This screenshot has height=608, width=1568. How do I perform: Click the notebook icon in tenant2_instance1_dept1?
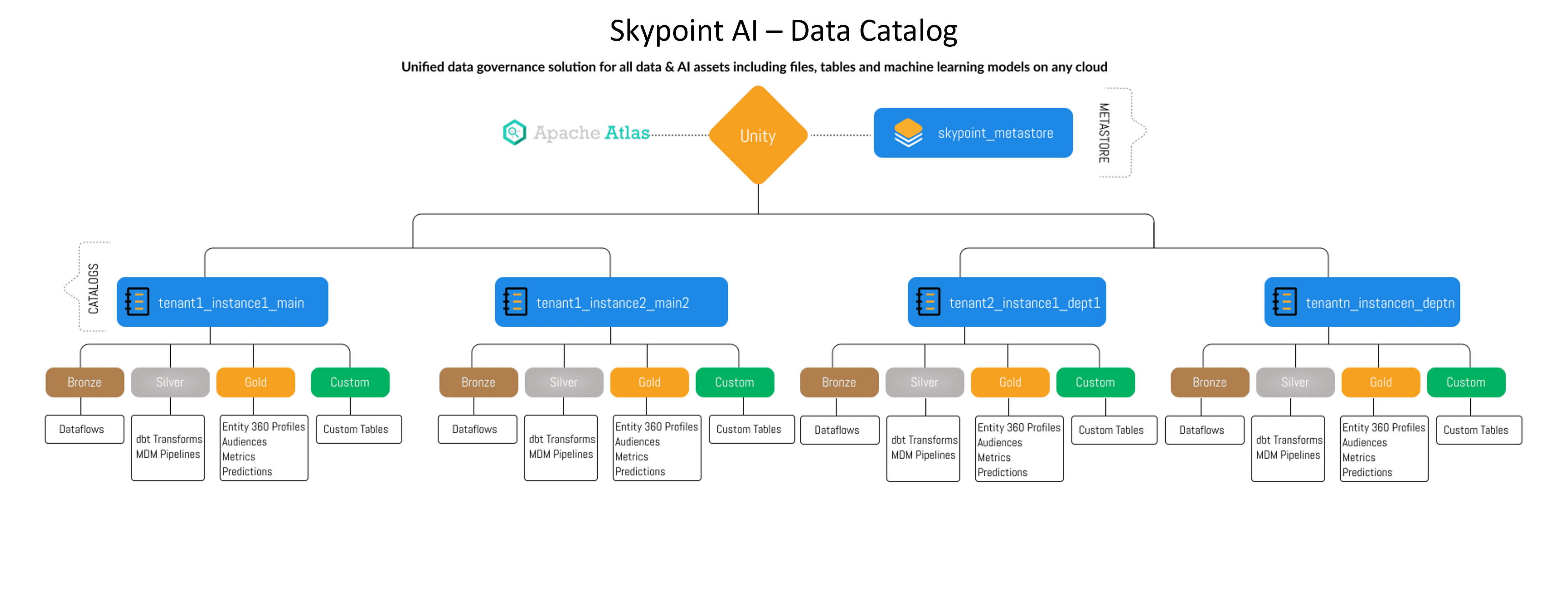pyautogui.click(x=928, y=302)
